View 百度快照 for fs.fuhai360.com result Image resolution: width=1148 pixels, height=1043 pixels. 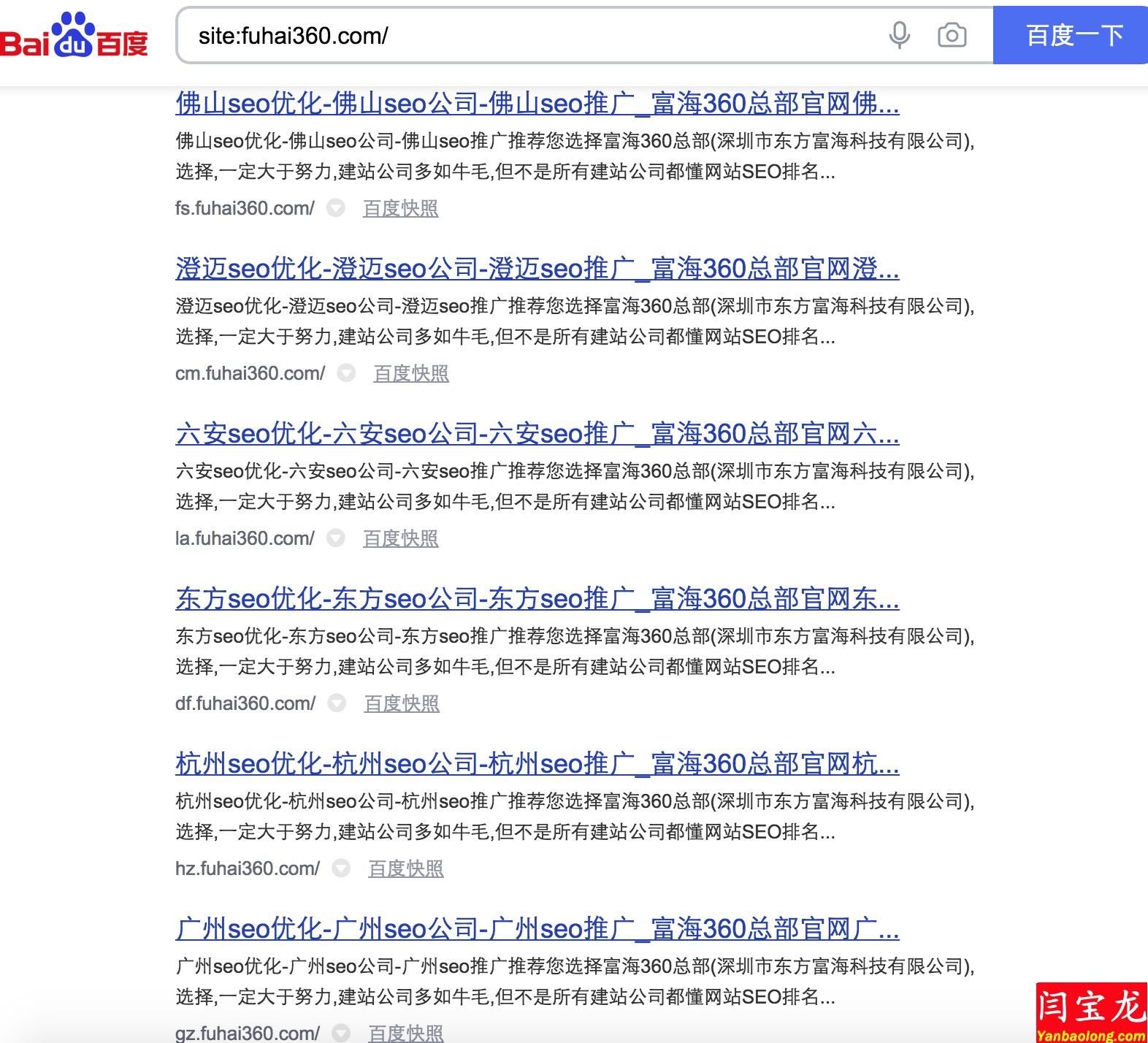tap(400, 209)
